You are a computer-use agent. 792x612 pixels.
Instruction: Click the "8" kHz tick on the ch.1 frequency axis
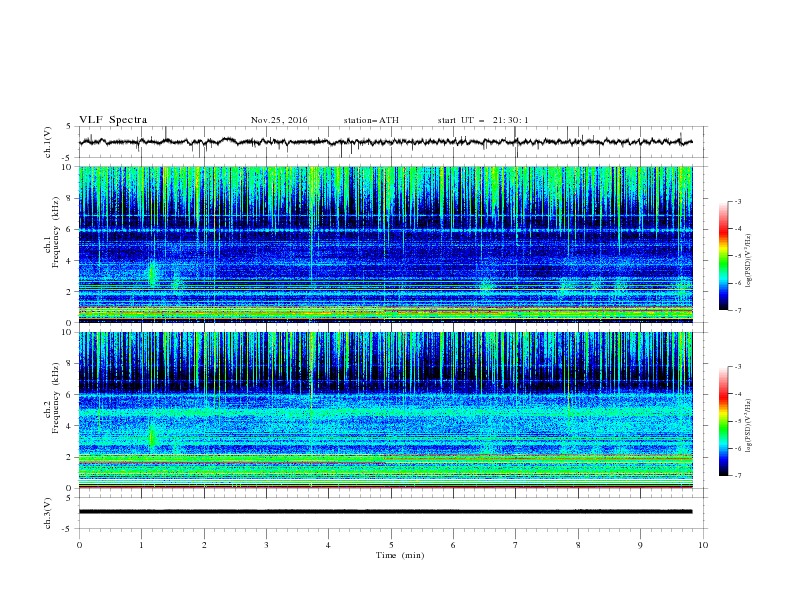pyautogui.click(x=70, y=198)
